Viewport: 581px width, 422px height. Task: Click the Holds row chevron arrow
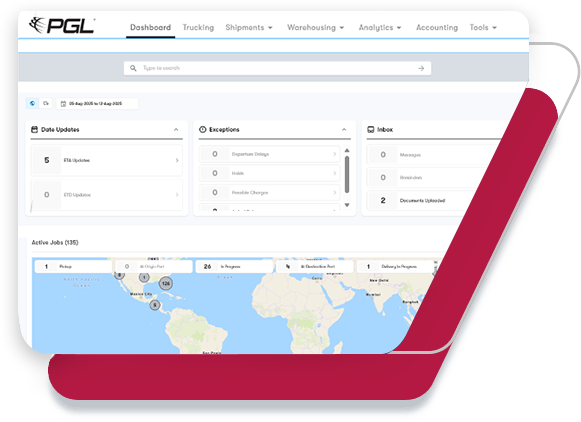coord(335,173)
